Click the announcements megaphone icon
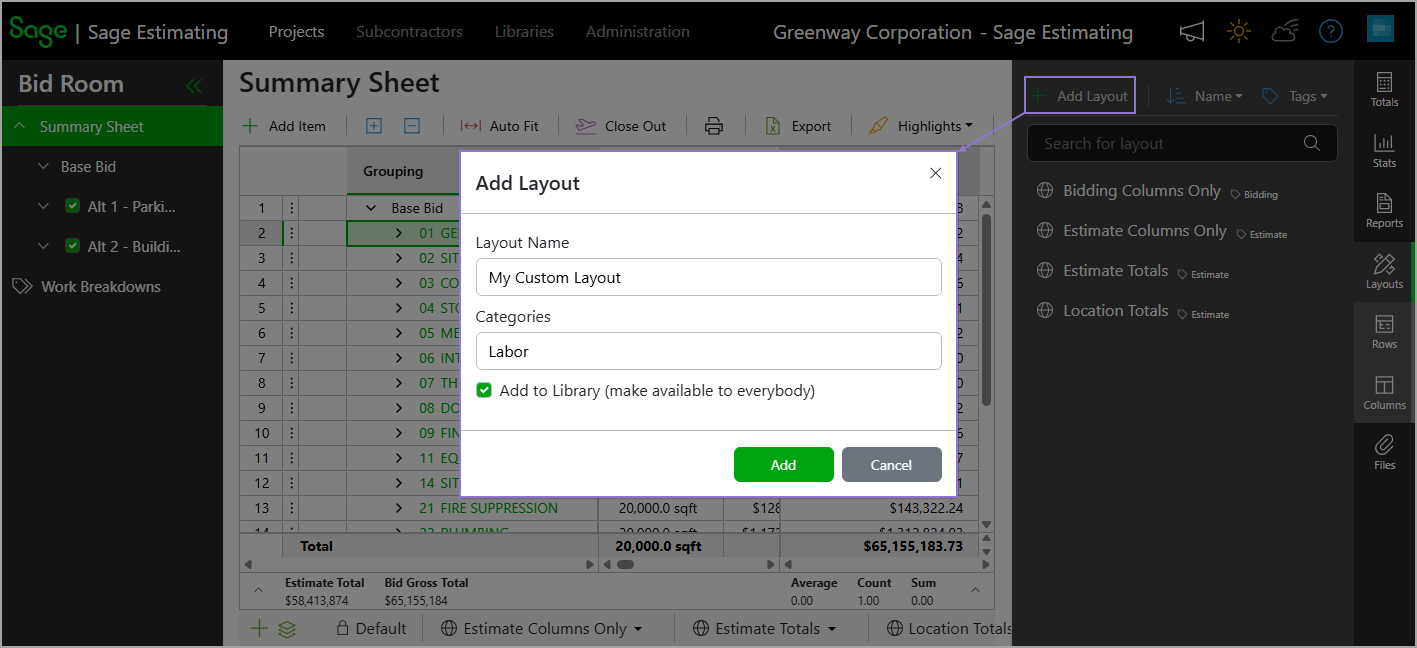Image resolution: width=1417 pixels, height=648 pixels. pos(1191,32)
